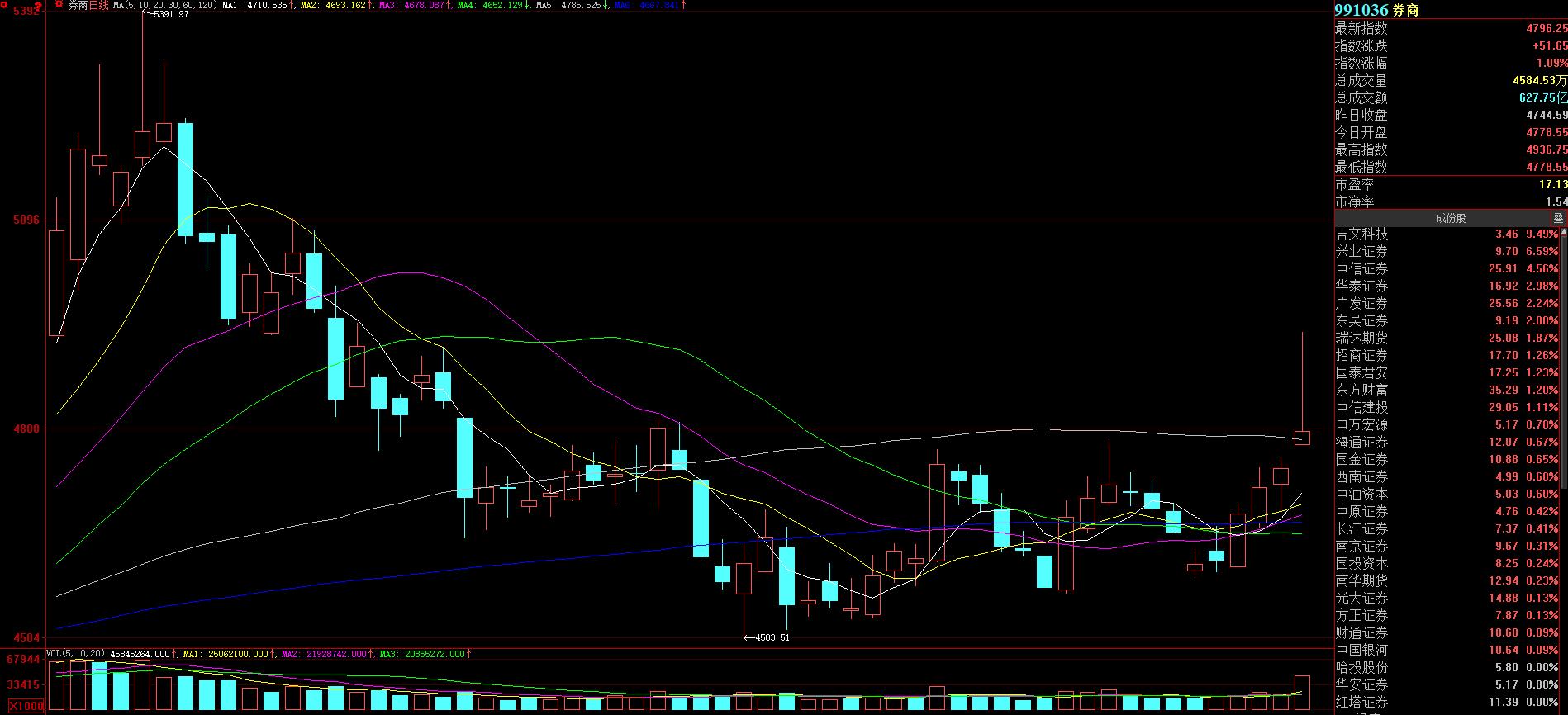This screenshot has height=715, width=1568.
Task: Click the small red square icon in top-left corner
Action: pyautogui.click(x=5, y=4)
